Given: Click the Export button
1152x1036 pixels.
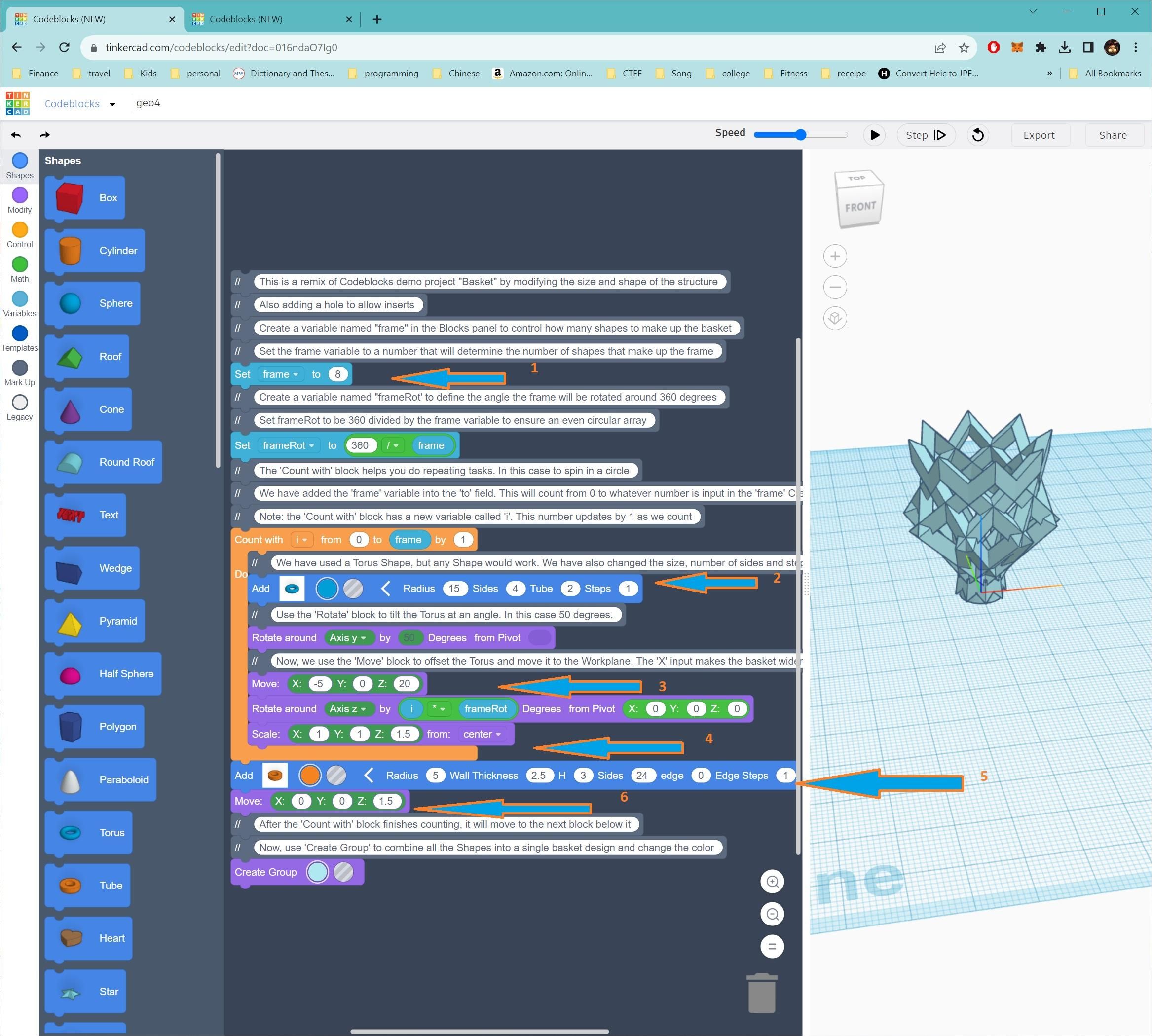Looking at the screenshot, I should click(x=1040, y=135).
